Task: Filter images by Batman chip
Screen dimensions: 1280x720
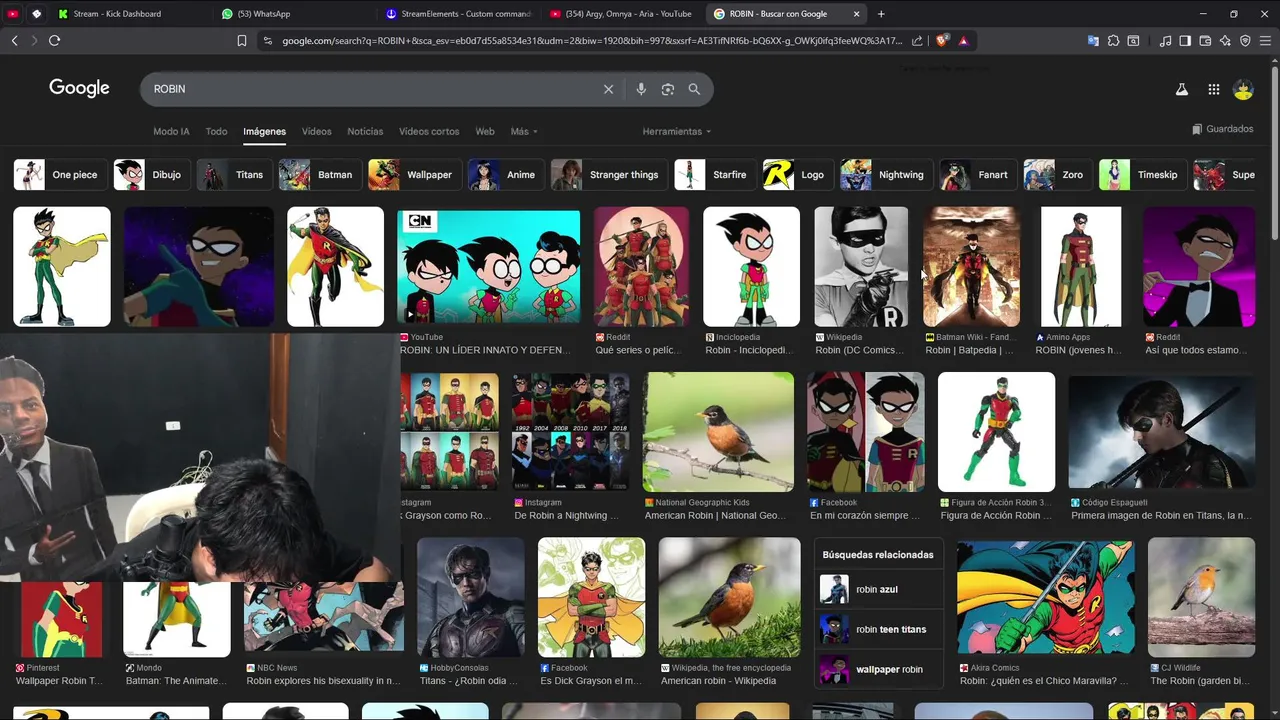Action: [320, 175]
